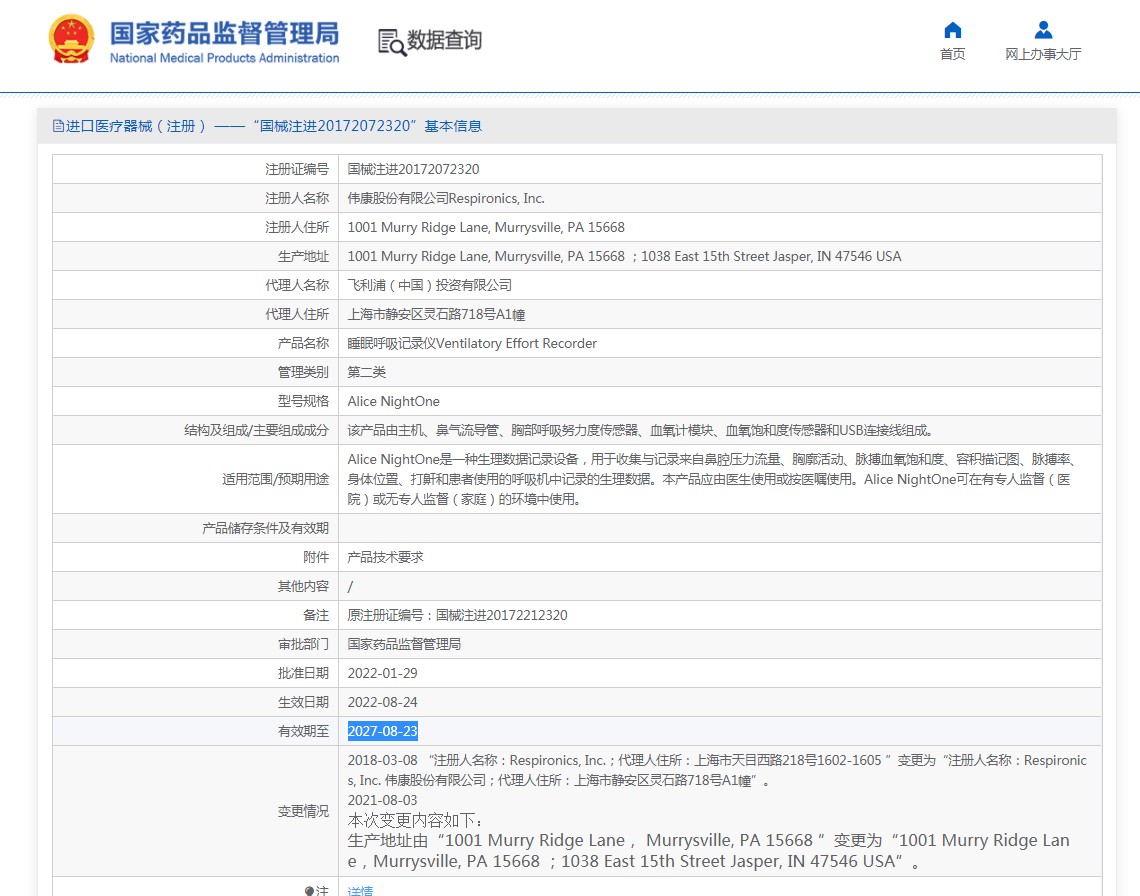Image resolution: width=1140 pixels, height=896 pixels.
Task: Click the 管理类别 row label
Action: (x=303, y=372)
